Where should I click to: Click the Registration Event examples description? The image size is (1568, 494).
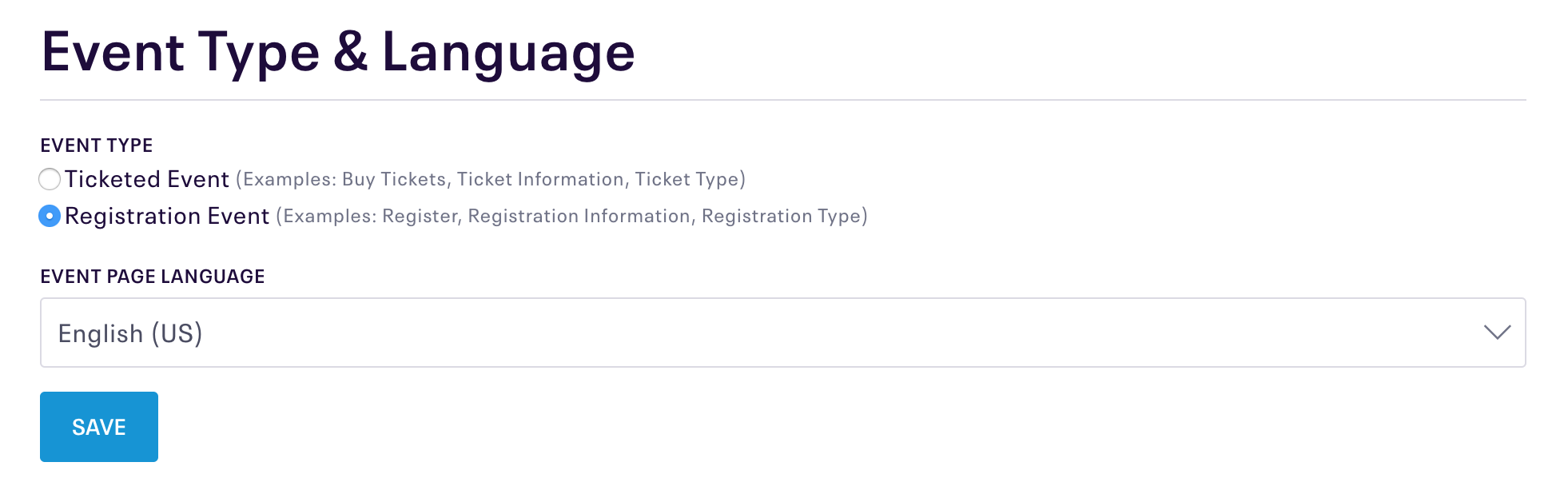point(572,216)
